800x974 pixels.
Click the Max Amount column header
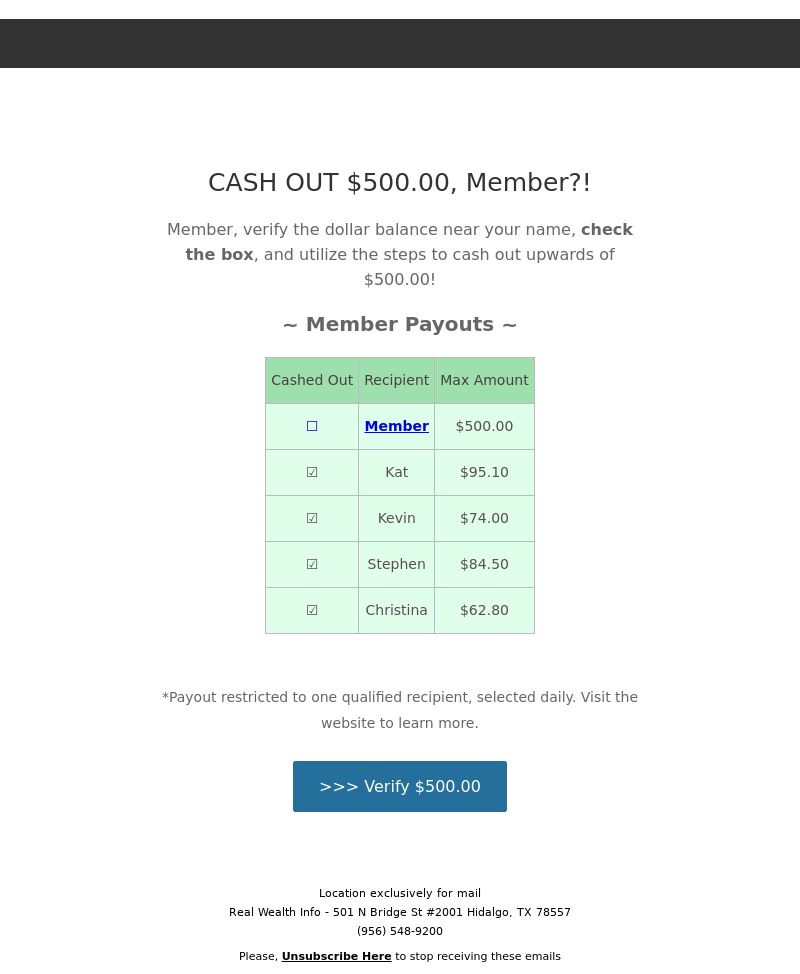point(484,380)
